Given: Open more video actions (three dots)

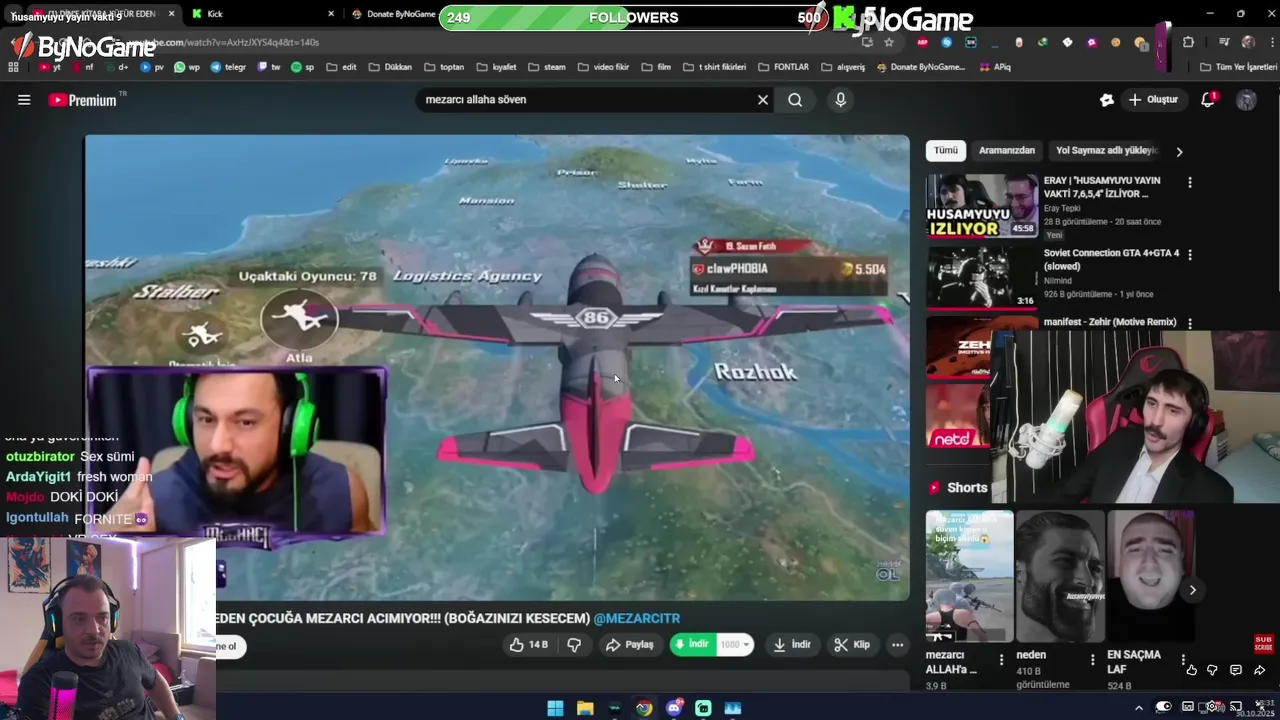Looking at the screenshot, I should (897, 645).
